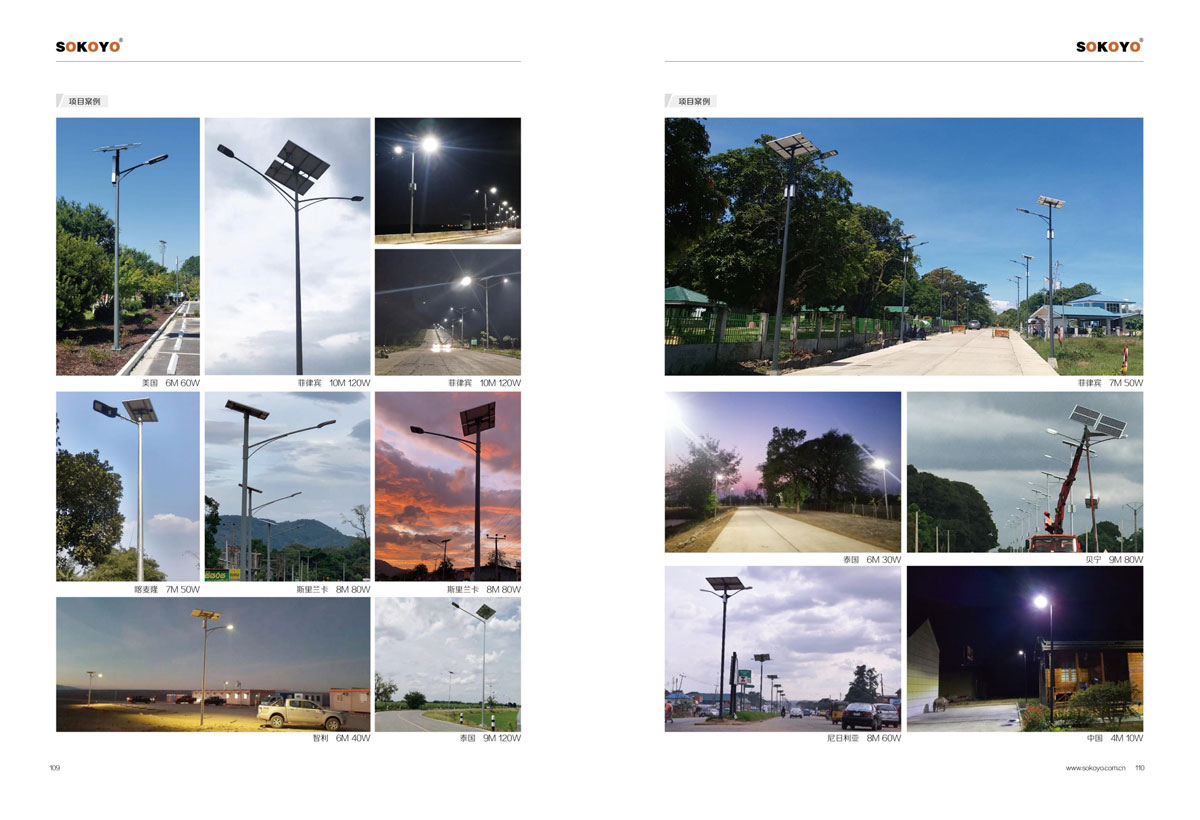
Task: Click the daytime twin-arm solar pole photo against clouds
Action: 287,246
